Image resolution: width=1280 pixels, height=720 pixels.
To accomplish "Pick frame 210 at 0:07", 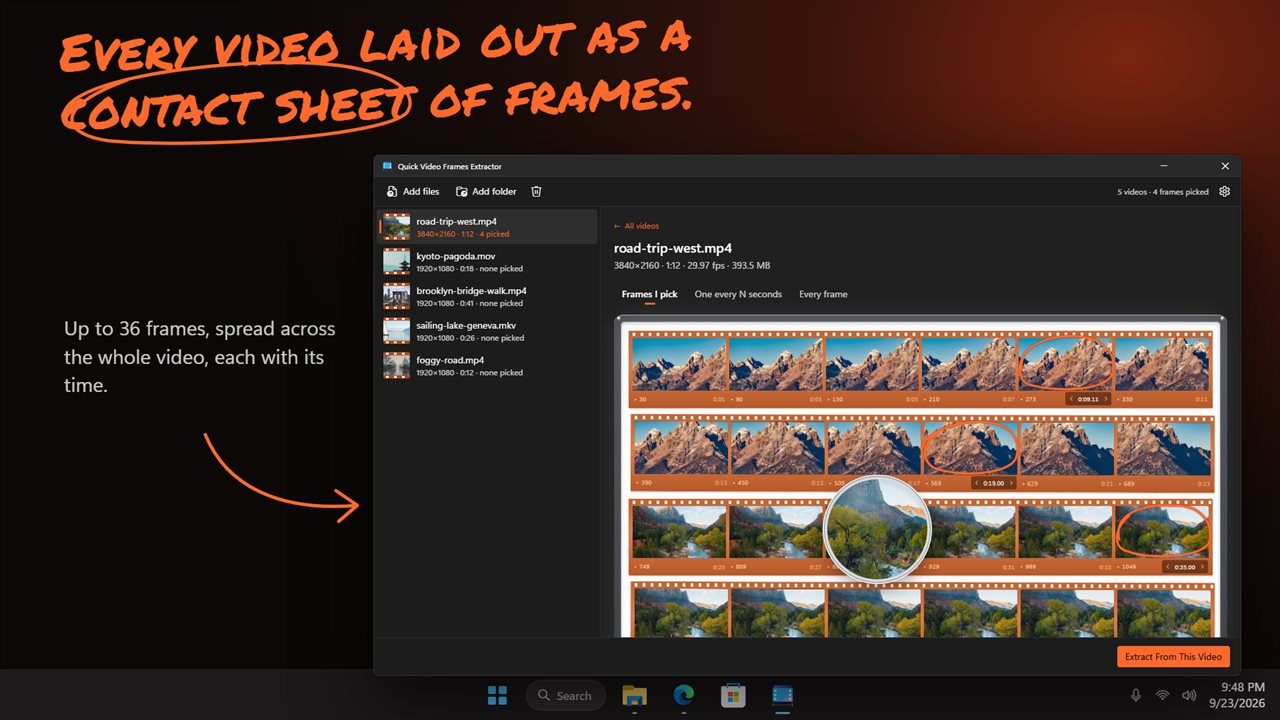I will pyautogui.click(x=968, y=363).
